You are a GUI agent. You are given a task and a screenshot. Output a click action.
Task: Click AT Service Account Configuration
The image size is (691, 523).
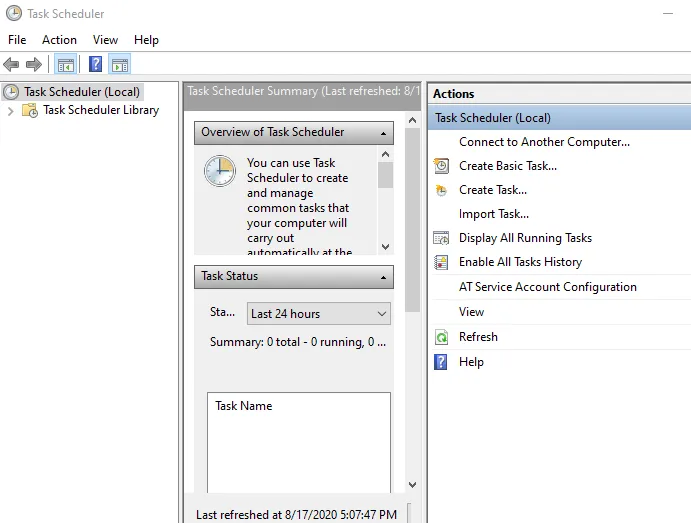coord(547,287)
